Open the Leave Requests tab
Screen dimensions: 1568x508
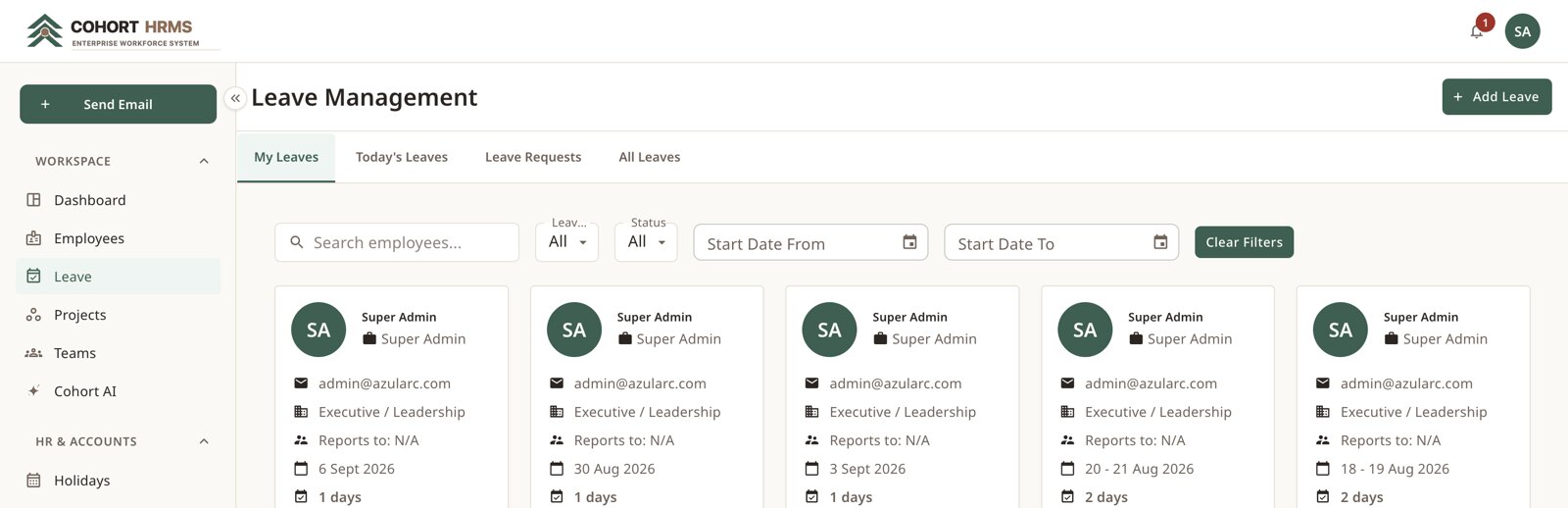(533, 157)
